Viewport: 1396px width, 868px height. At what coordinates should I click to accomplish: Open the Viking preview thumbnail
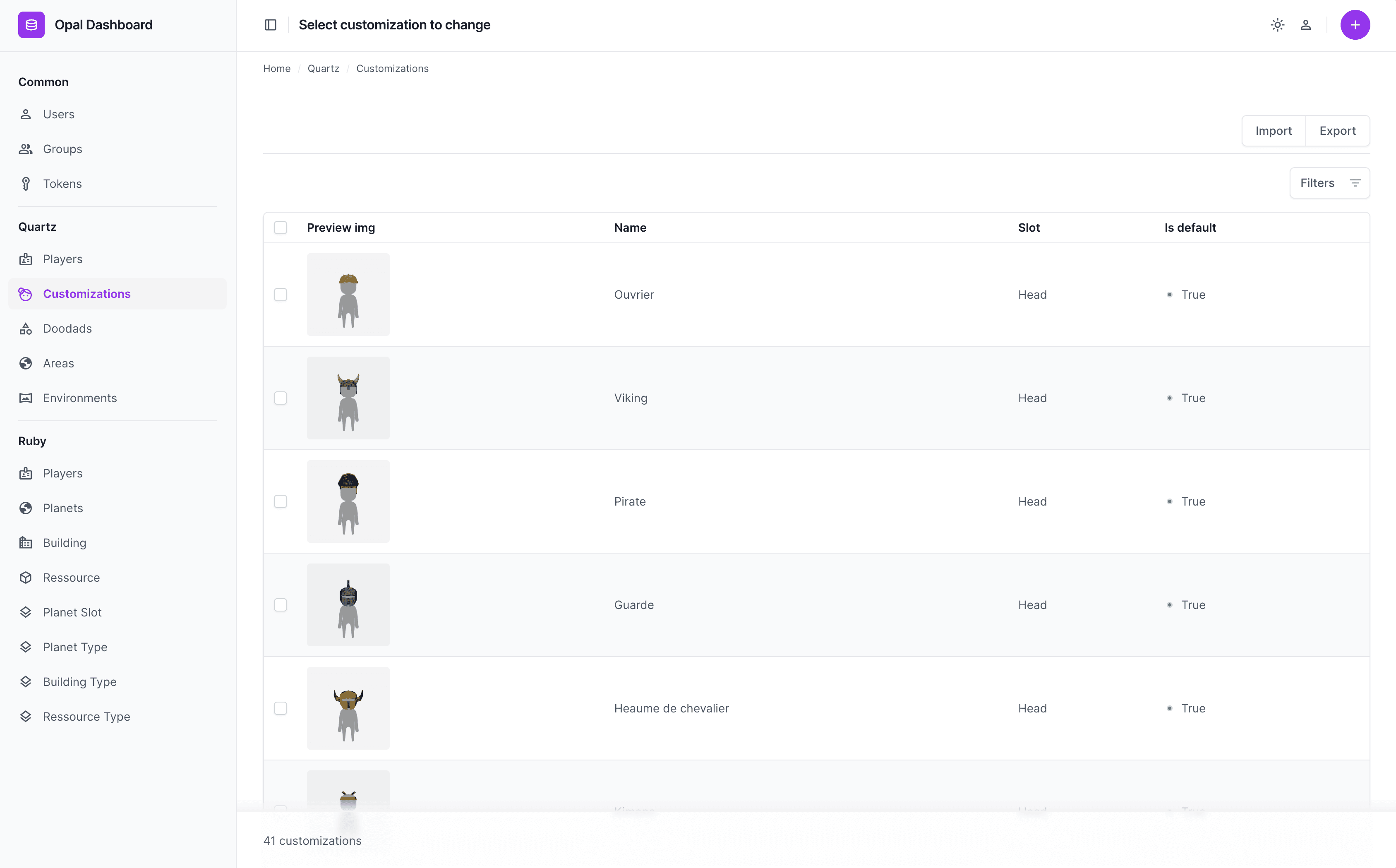(348, 398)
